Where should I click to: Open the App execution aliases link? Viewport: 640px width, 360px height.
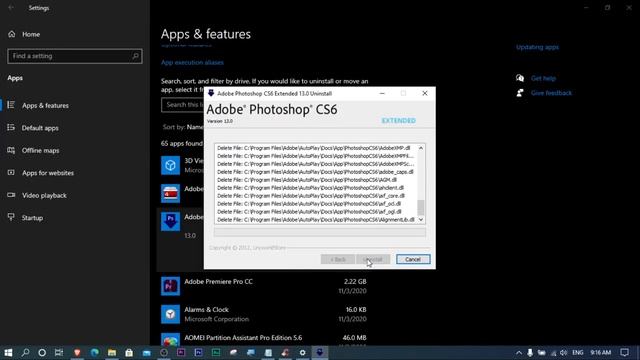pos(192,62)
